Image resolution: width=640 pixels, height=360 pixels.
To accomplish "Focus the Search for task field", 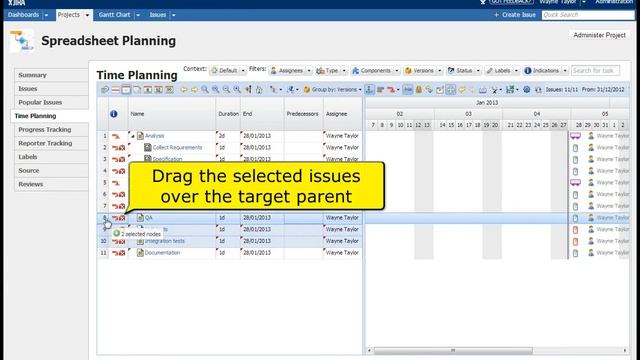I will (x=595, y=70).
